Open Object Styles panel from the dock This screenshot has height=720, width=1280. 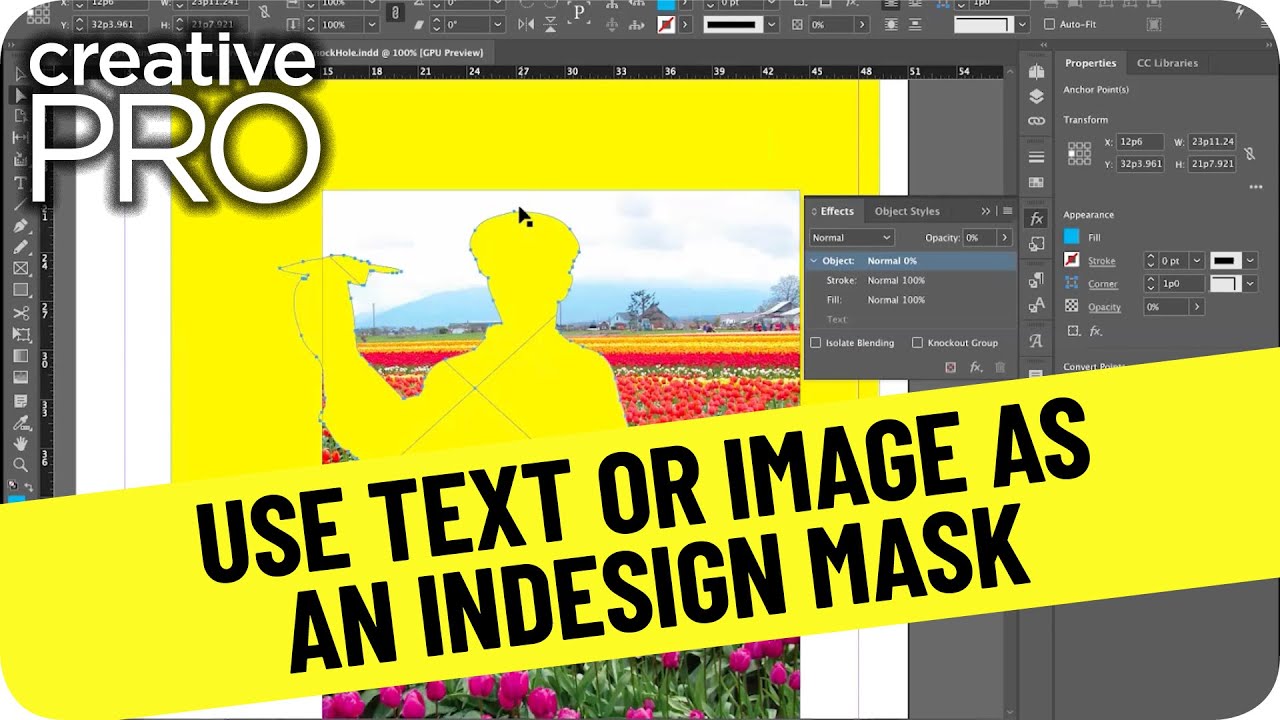click(1036, 243)
